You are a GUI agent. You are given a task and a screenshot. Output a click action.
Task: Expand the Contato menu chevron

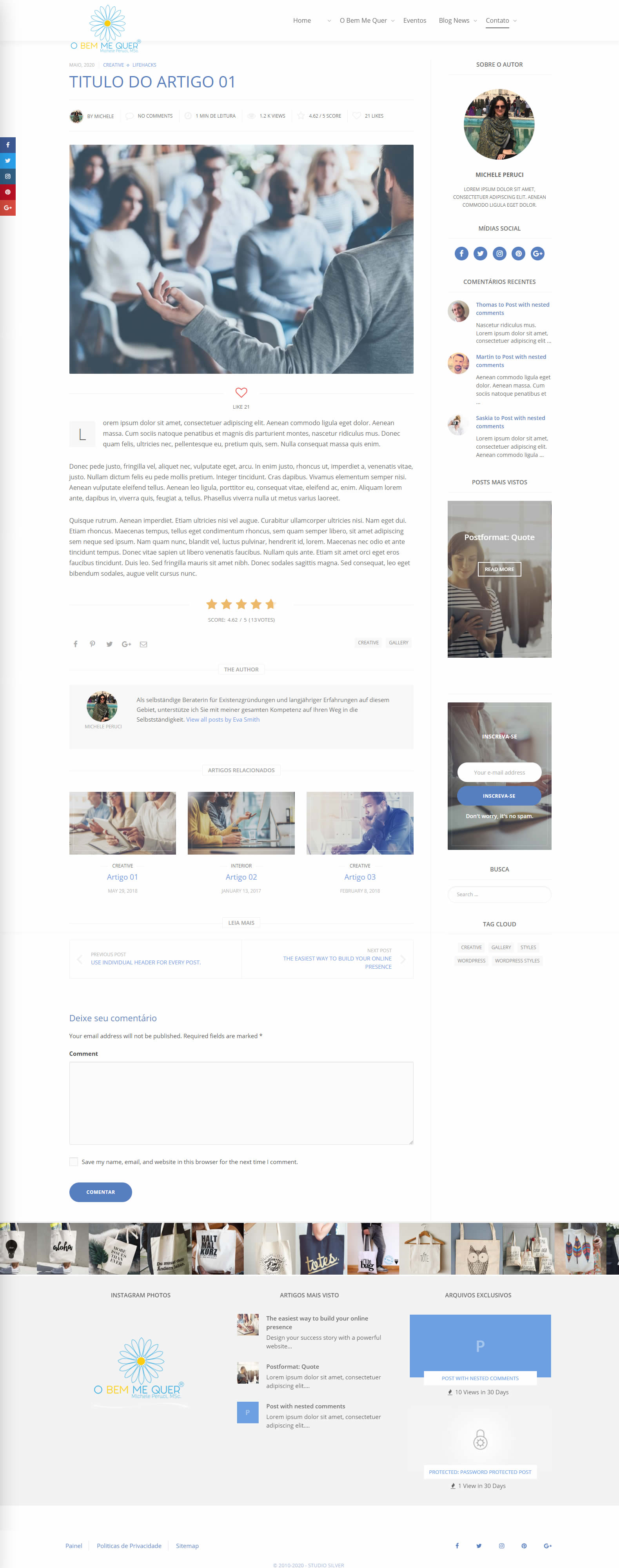[x=515, y=21]
